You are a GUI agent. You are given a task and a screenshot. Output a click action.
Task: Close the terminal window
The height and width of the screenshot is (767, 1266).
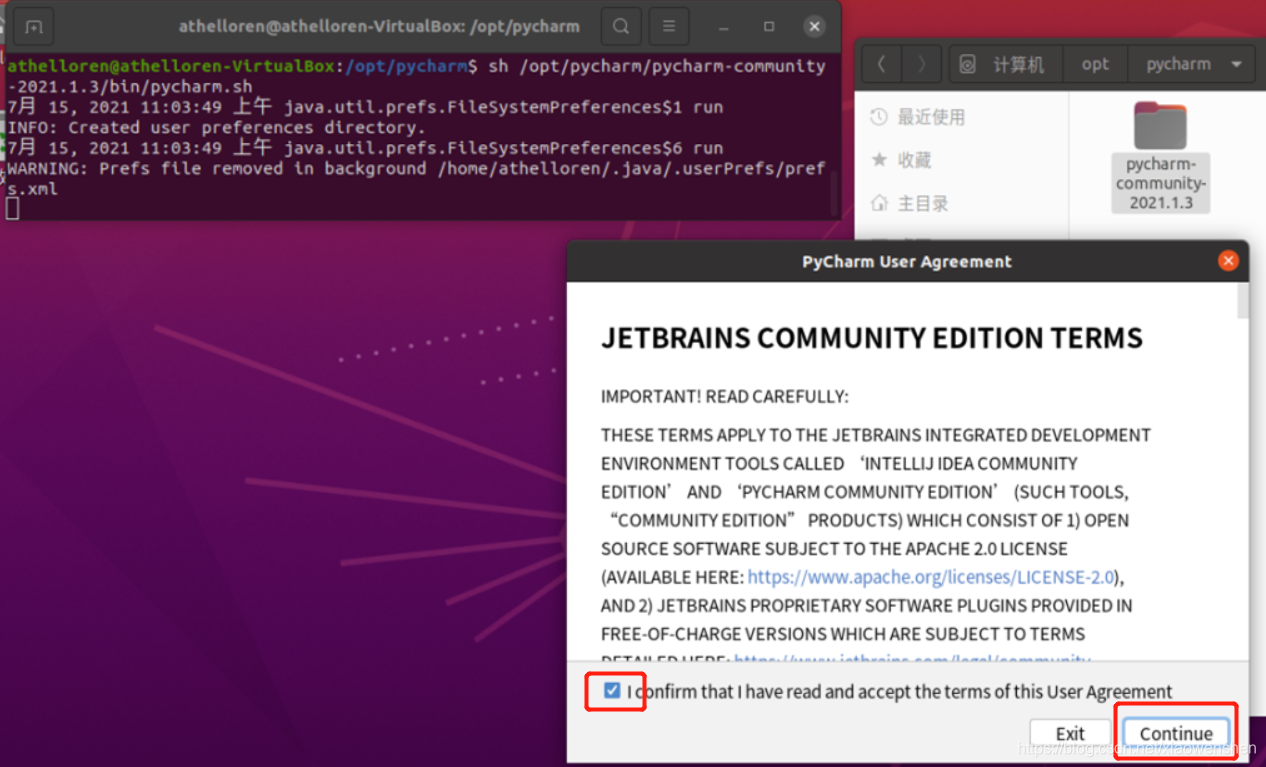coord(815,27)
